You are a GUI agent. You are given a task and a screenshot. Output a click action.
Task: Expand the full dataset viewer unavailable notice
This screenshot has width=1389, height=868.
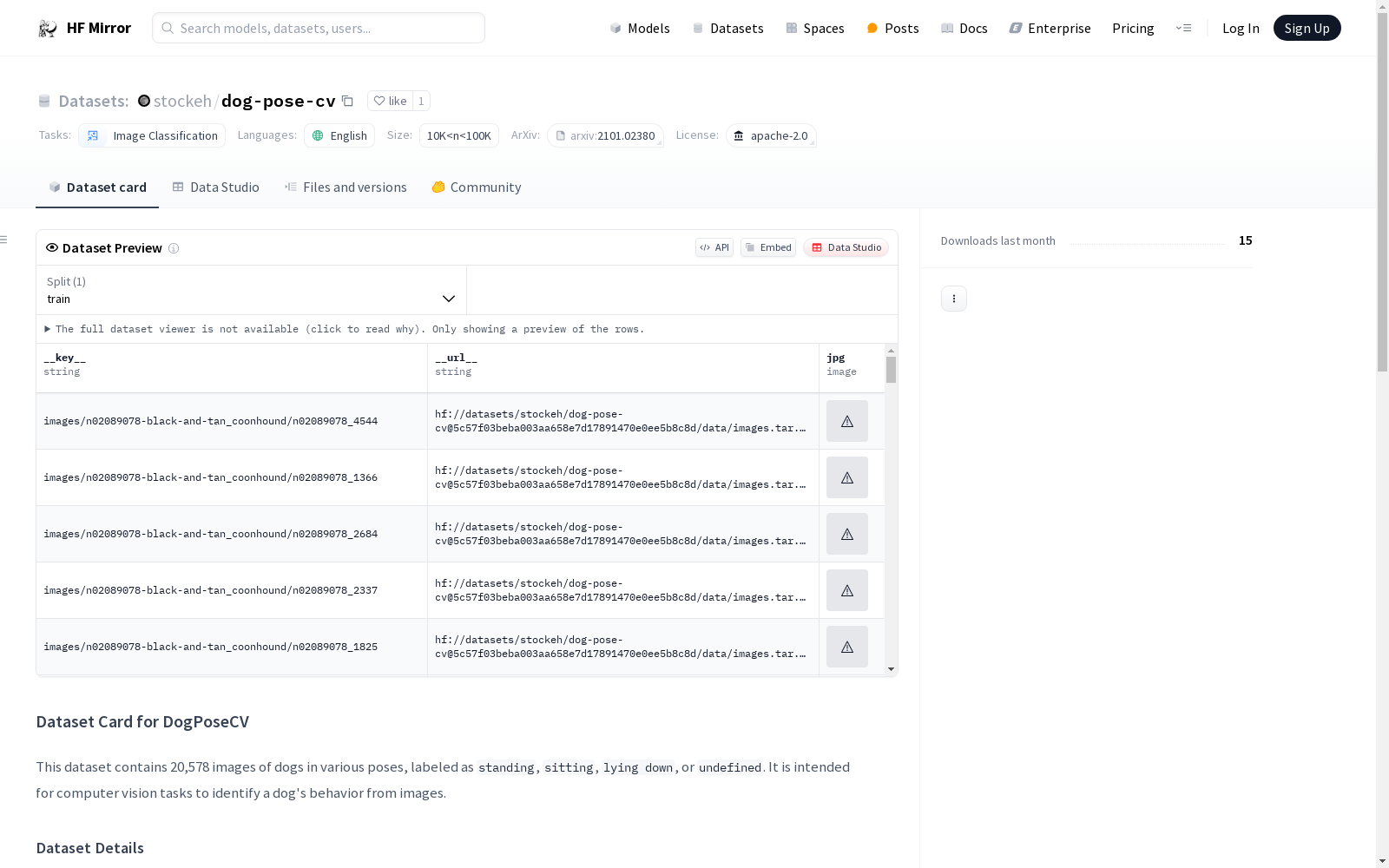(x=344, y=329)
